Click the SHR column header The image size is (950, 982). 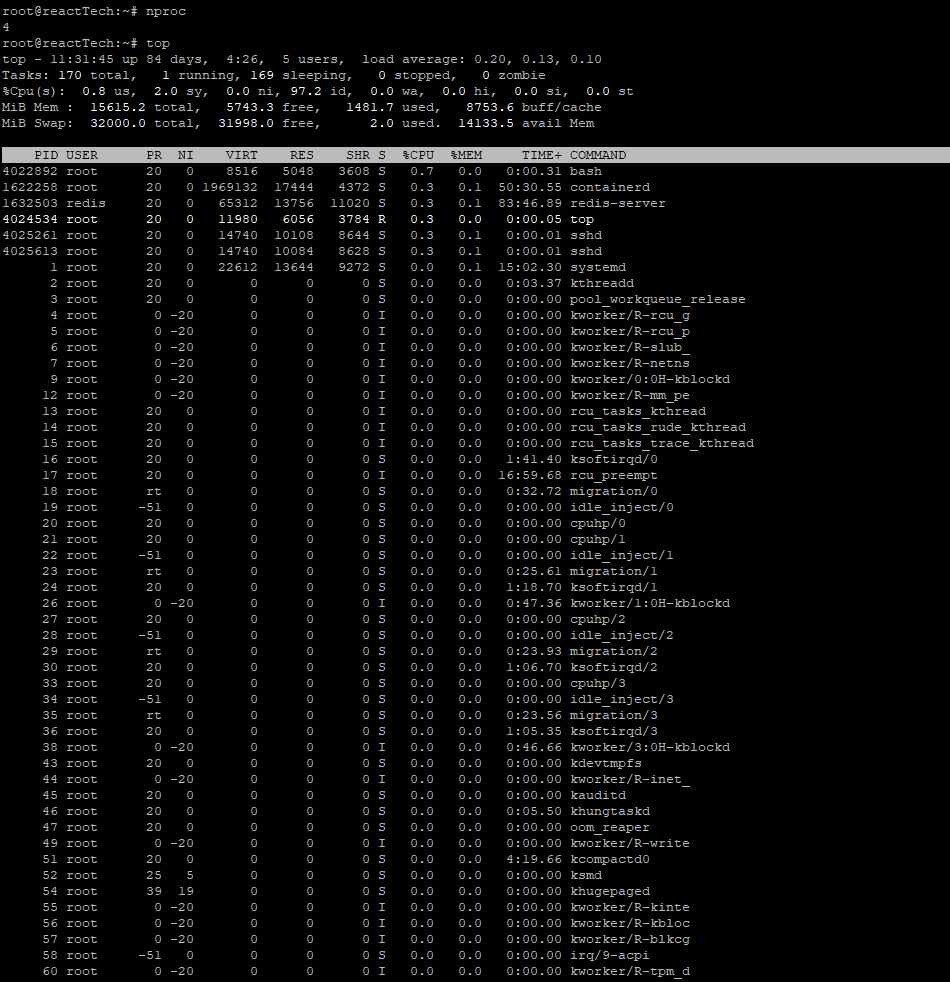coord(358,155)
